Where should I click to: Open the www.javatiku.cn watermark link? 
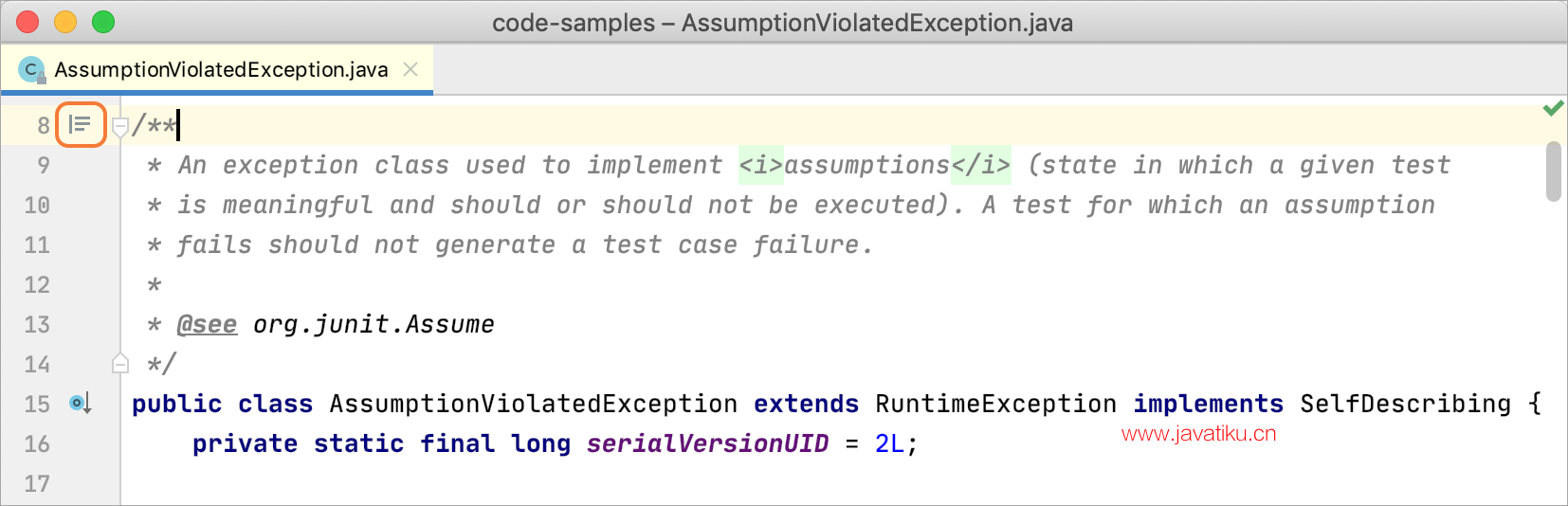pos(1198,434)
